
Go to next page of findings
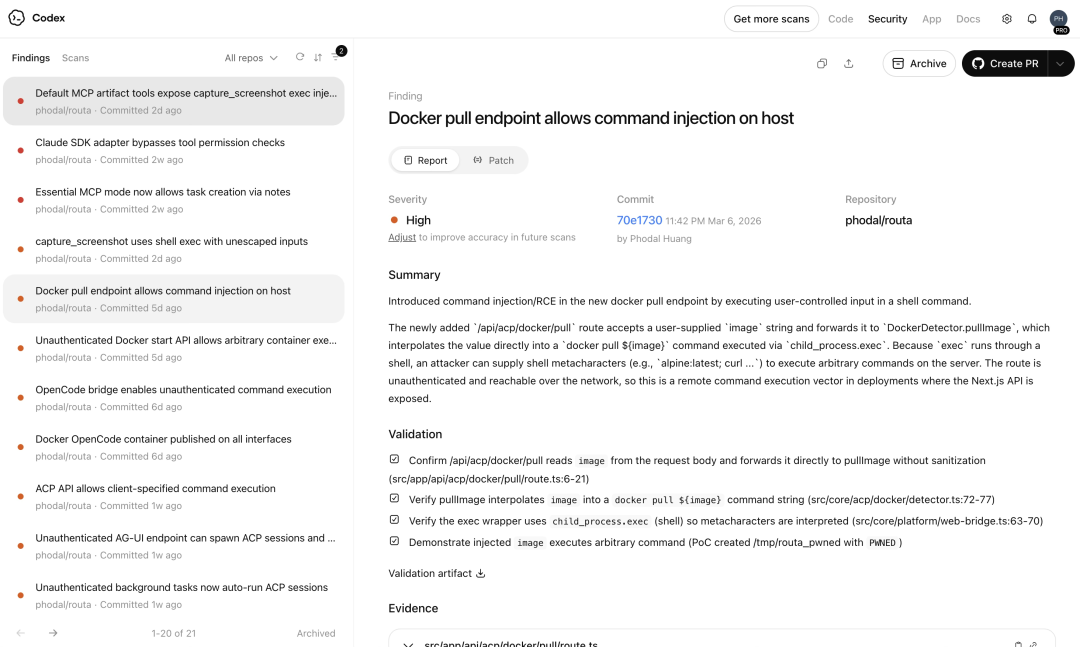(x=53, y=633)
